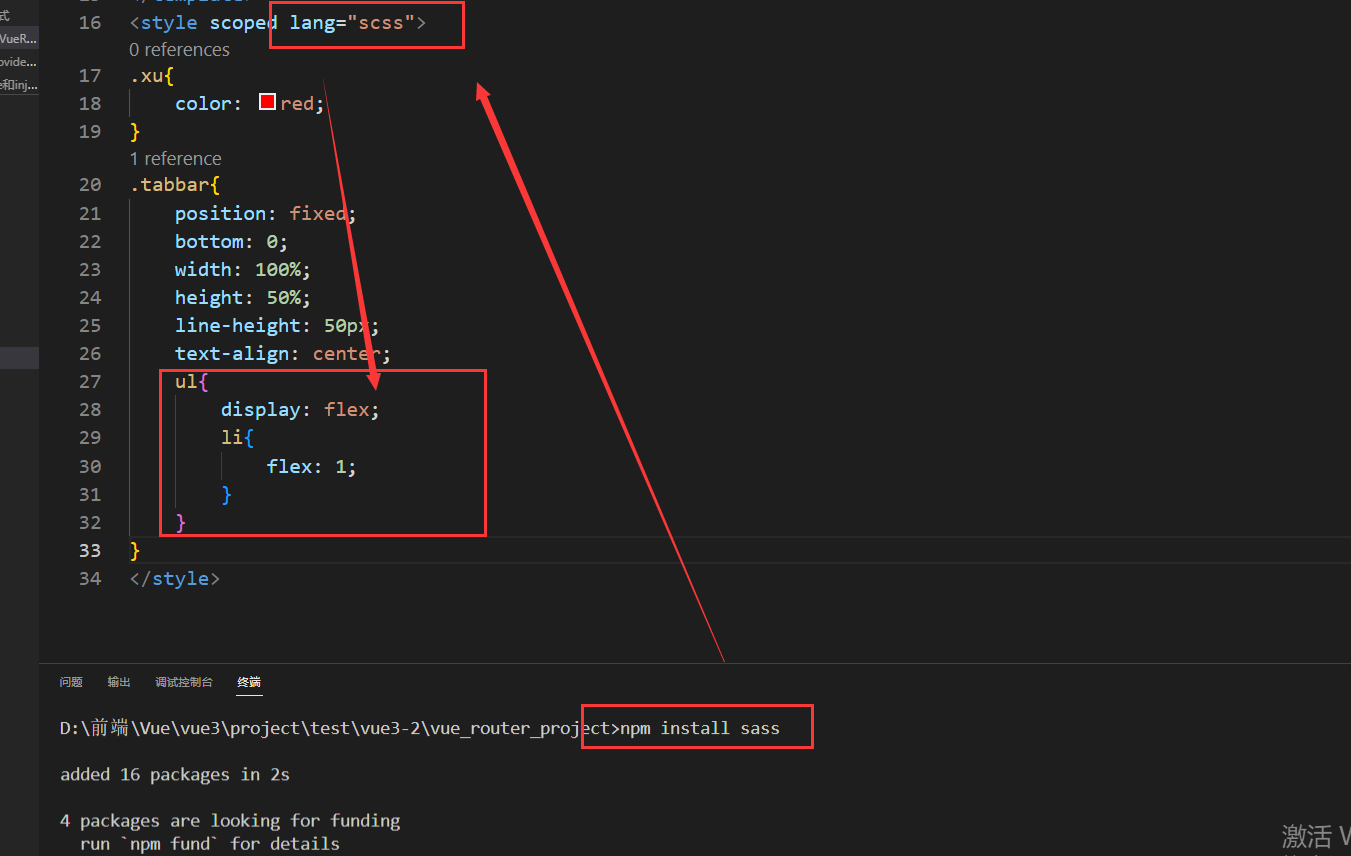Click the 'npm install sass' command text

[700, 728]
